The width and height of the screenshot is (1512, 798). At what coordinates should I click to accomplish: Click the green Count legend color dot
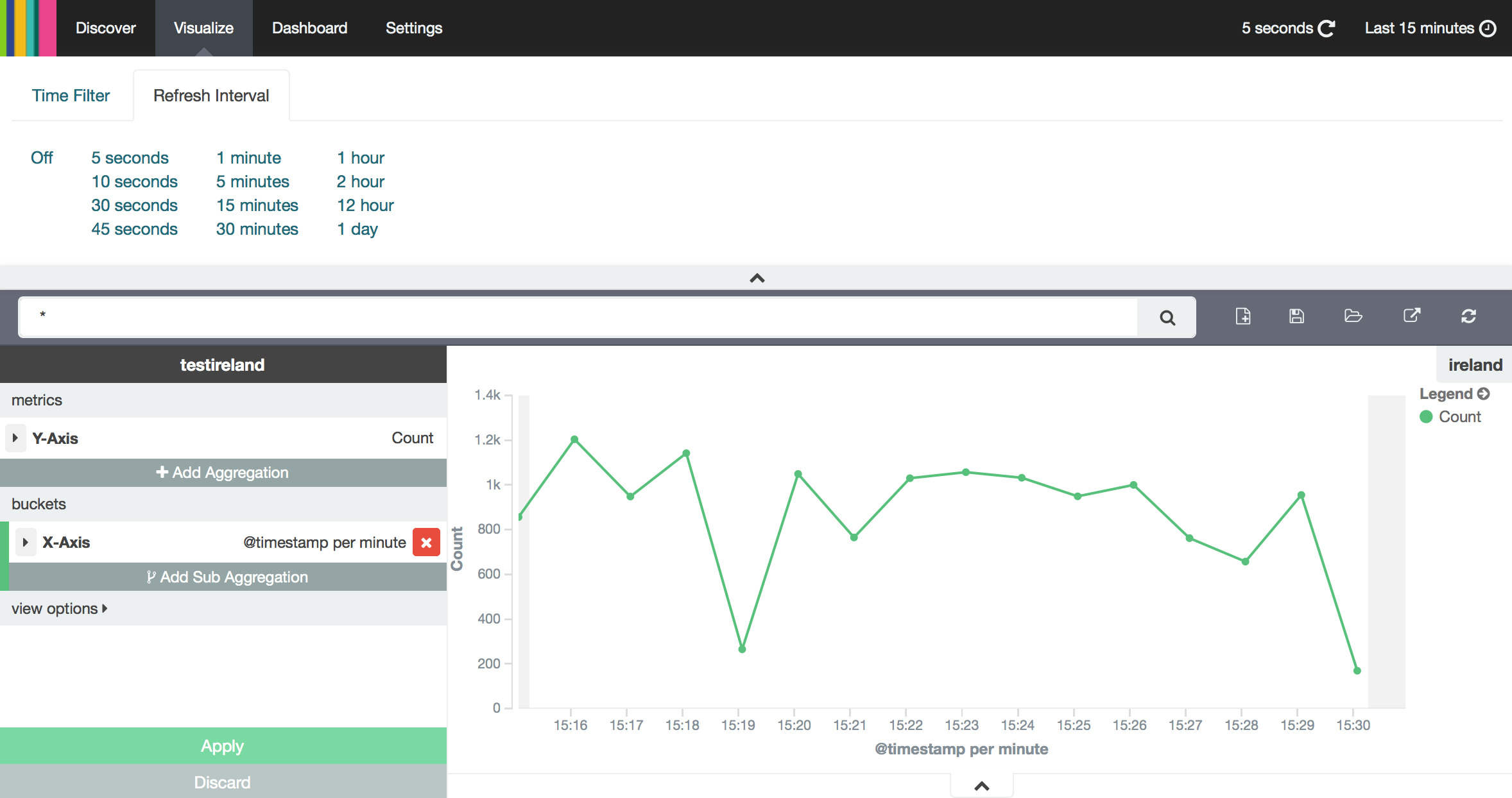[1426, 417]
